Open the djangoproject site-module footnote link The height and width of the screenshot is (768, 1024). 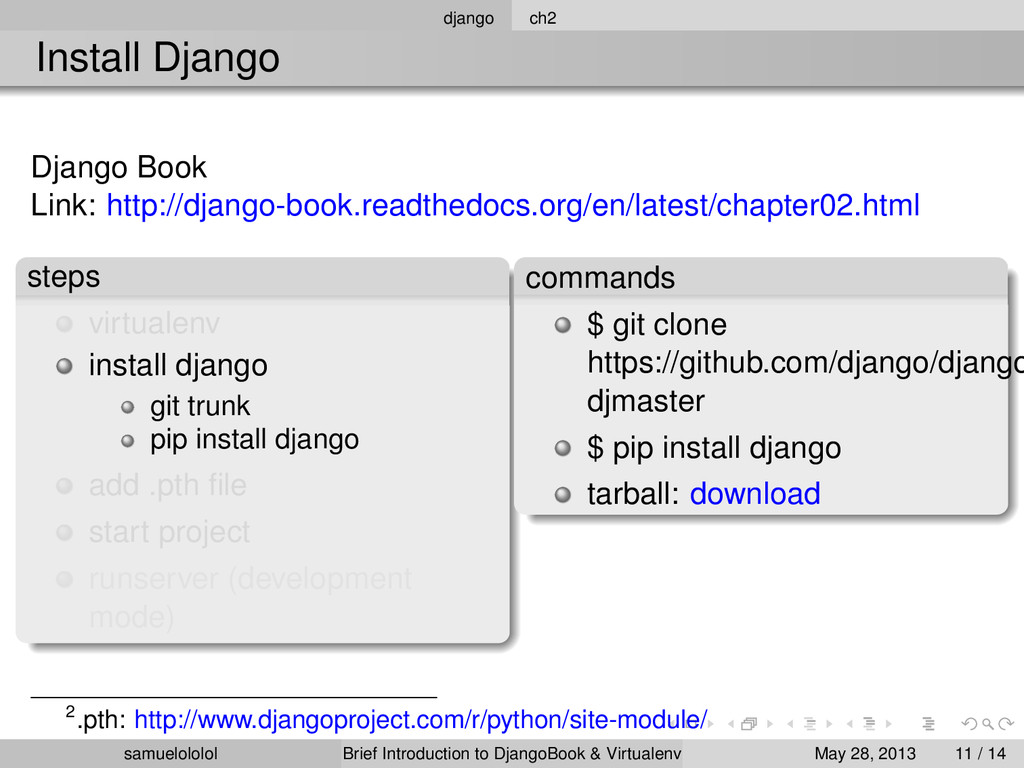point(421,720)
